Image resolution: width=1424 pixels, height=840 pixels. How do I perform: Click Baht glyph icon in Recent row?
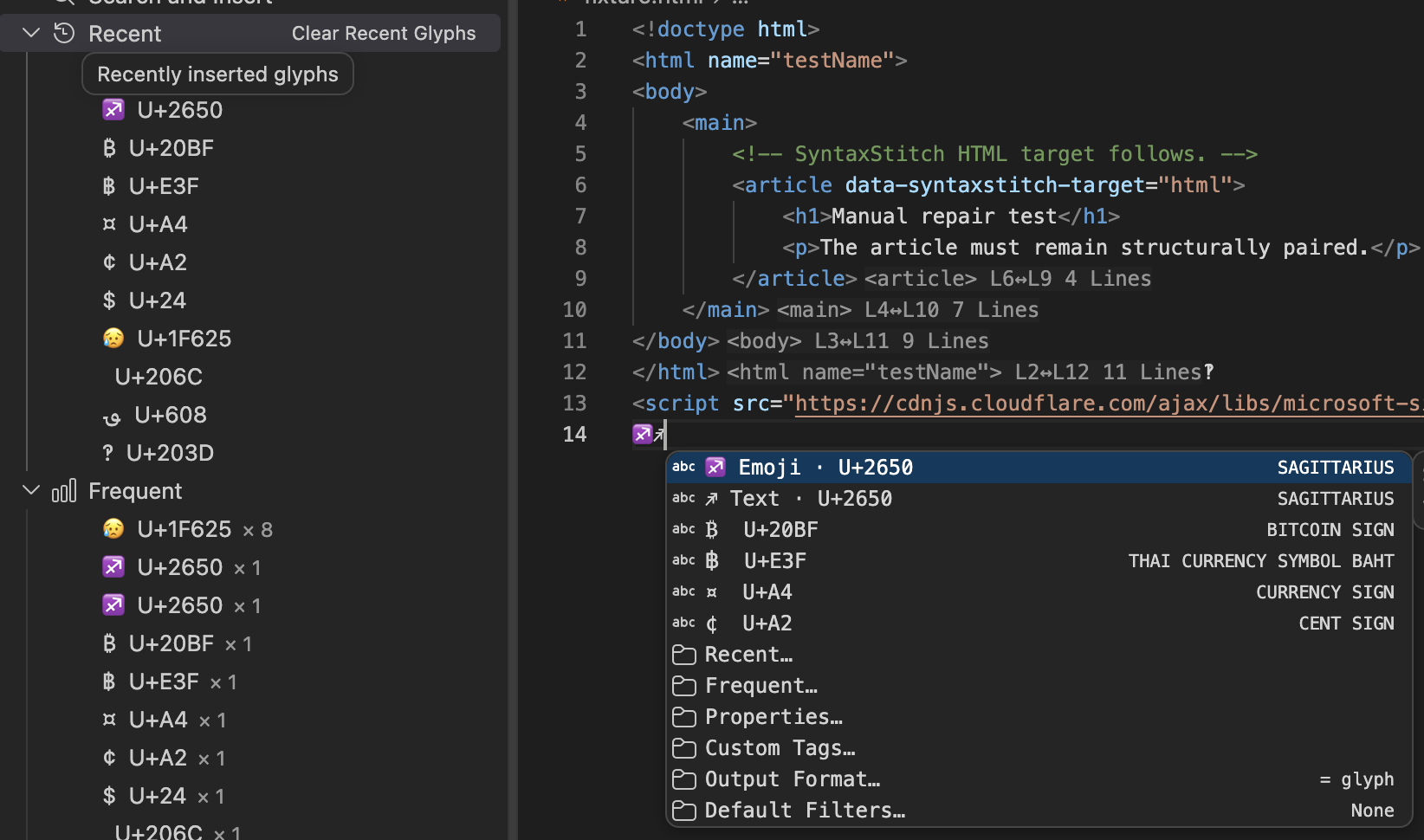(108, 186)
